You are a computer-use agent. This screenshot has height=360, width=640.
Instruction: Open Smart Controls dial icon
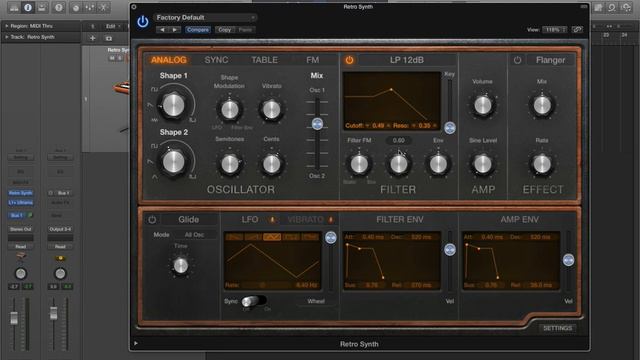(76, 7)
